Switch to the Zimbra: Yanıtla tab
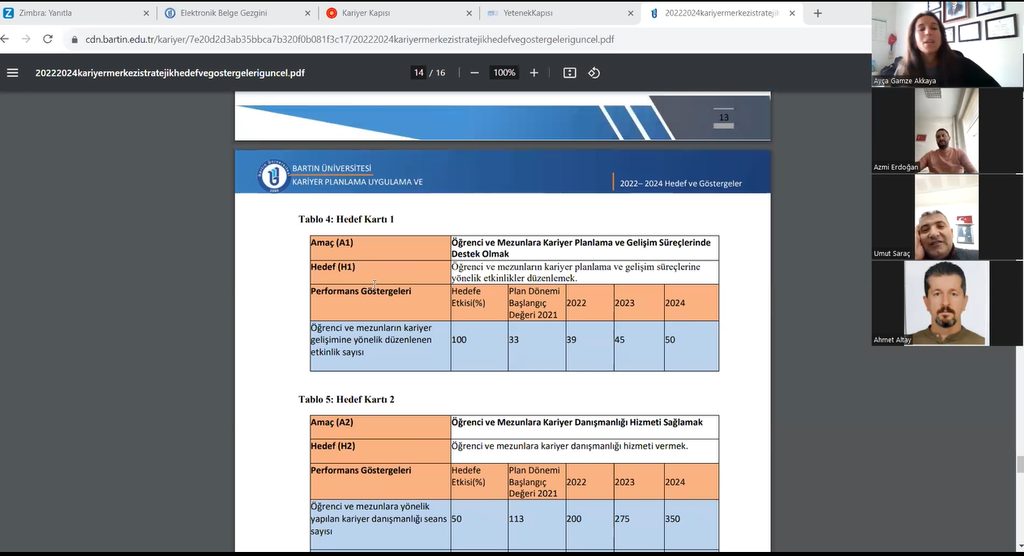Screen dimensions: 1024x556 [x=76, y=13]
